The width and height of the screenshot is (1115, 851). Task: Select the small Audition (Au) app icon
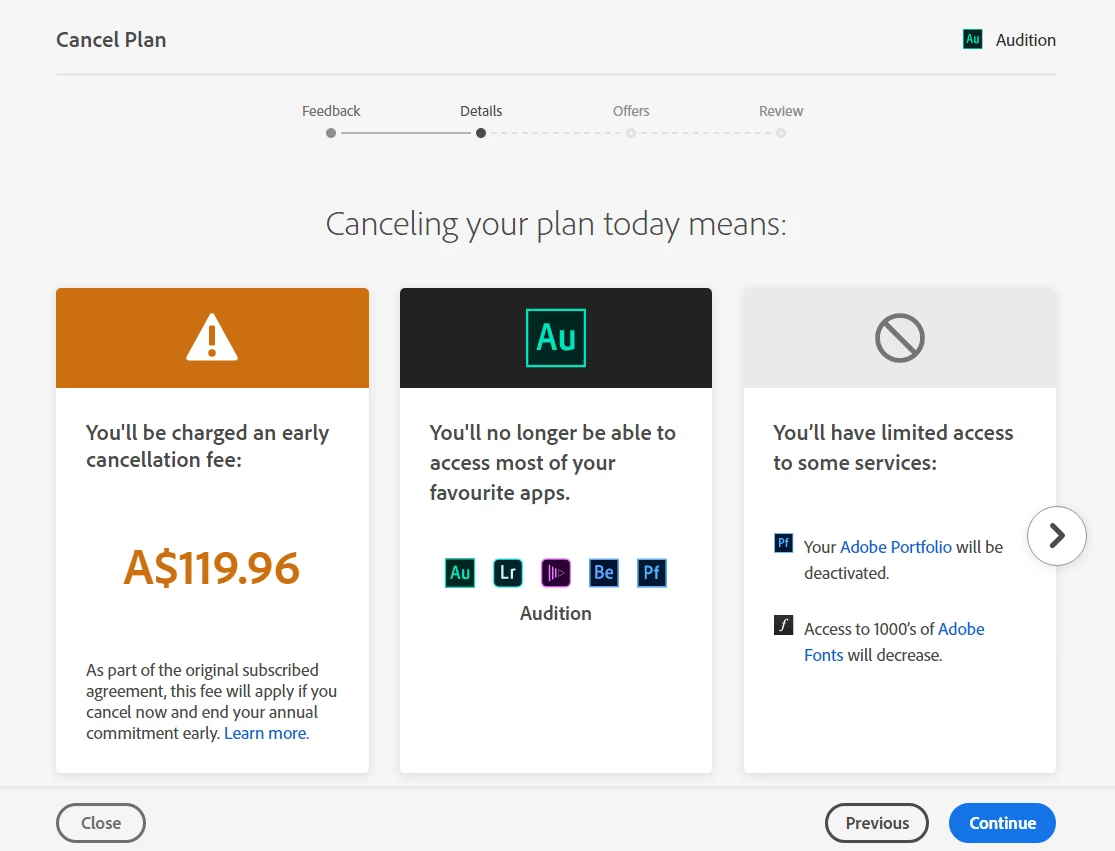coord(459,572)
